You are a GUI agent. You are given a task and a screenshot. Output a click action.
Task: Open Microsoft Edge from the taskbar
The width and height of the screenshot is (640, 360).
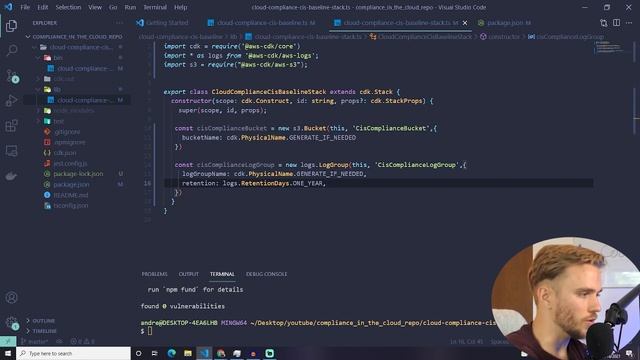point(171,353)
